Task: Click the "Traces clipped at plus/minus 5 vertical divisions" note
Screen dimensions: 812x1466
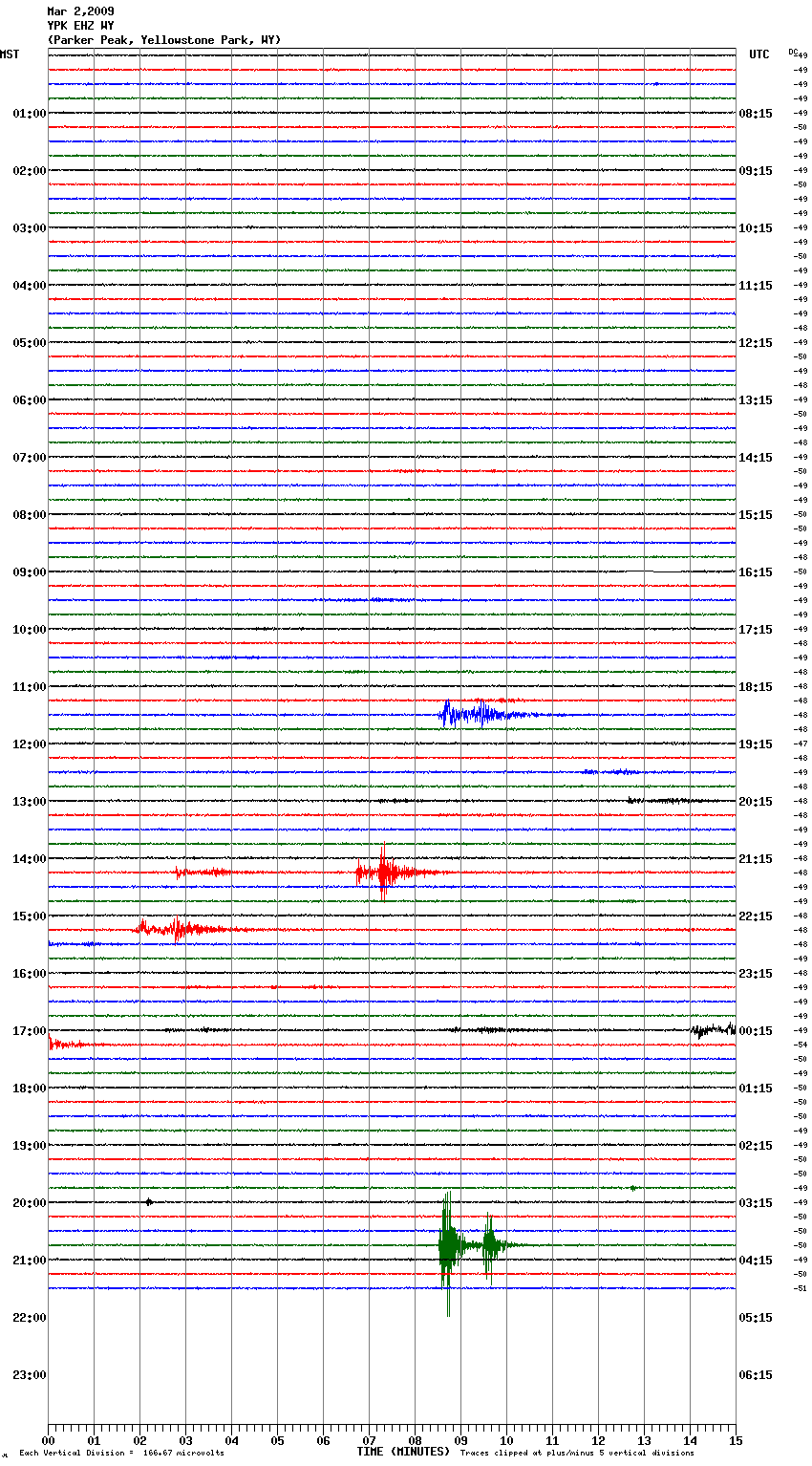Action: (x=577, y=1454)
